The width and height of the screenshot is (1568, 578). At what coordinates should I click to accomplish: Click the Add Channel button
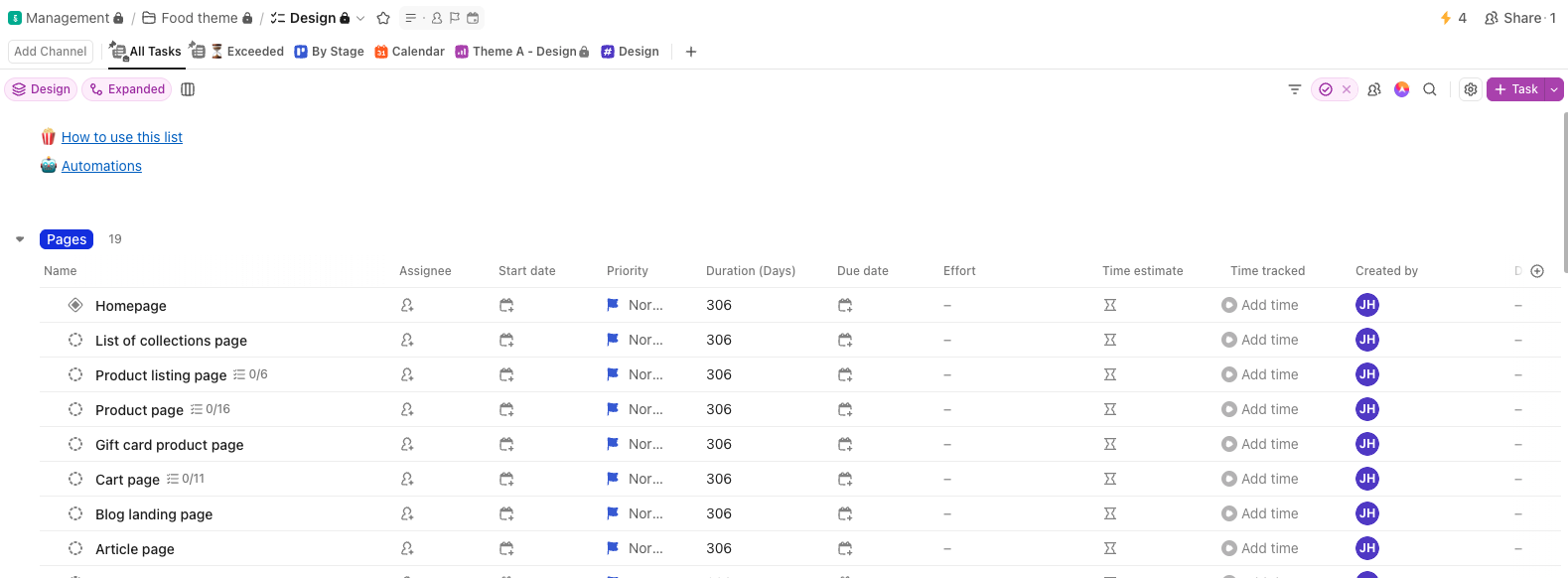[x=51, y=52]
